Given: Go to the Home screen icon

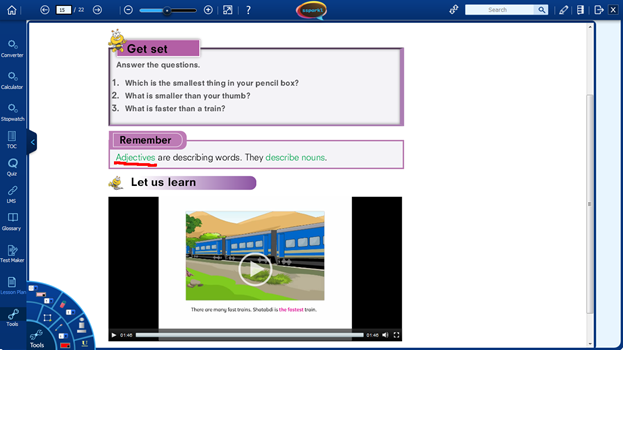Looking at the screenshot, I should tap(12, 10).
